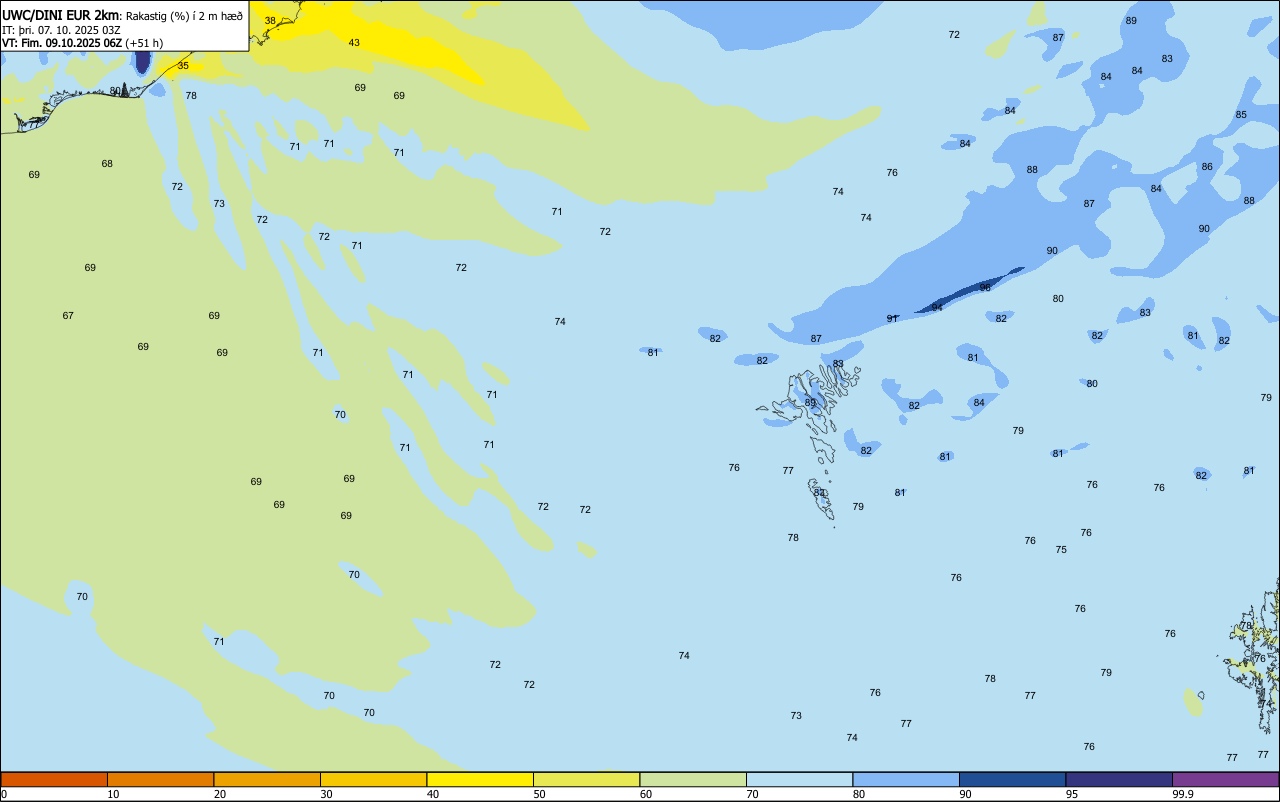Click the 0–10 dark orange legend swatch

(x=54, y=779)
